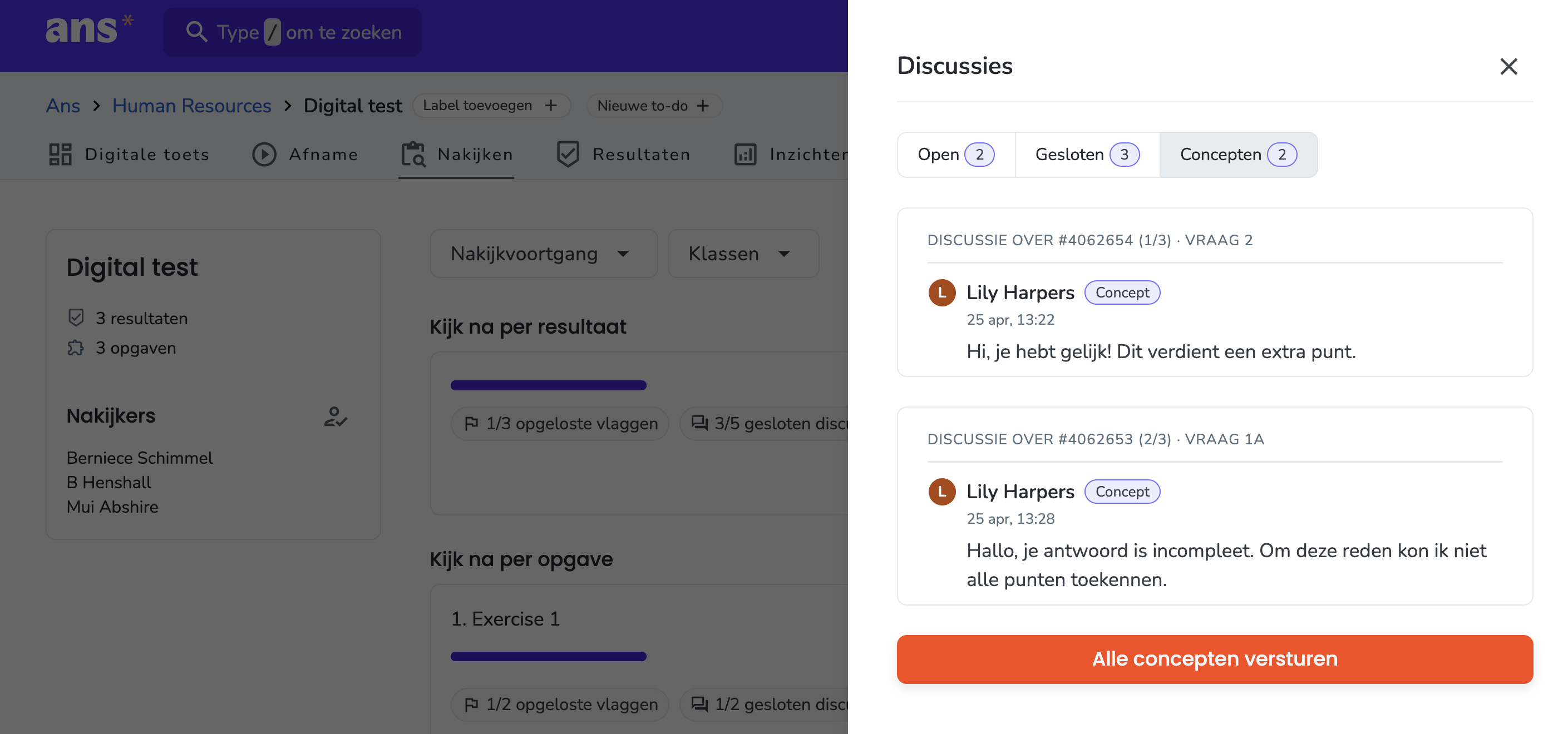Click the '3/5 gesloten' discussions chip
Screen dimensions: 1568x734
point(764,423)
